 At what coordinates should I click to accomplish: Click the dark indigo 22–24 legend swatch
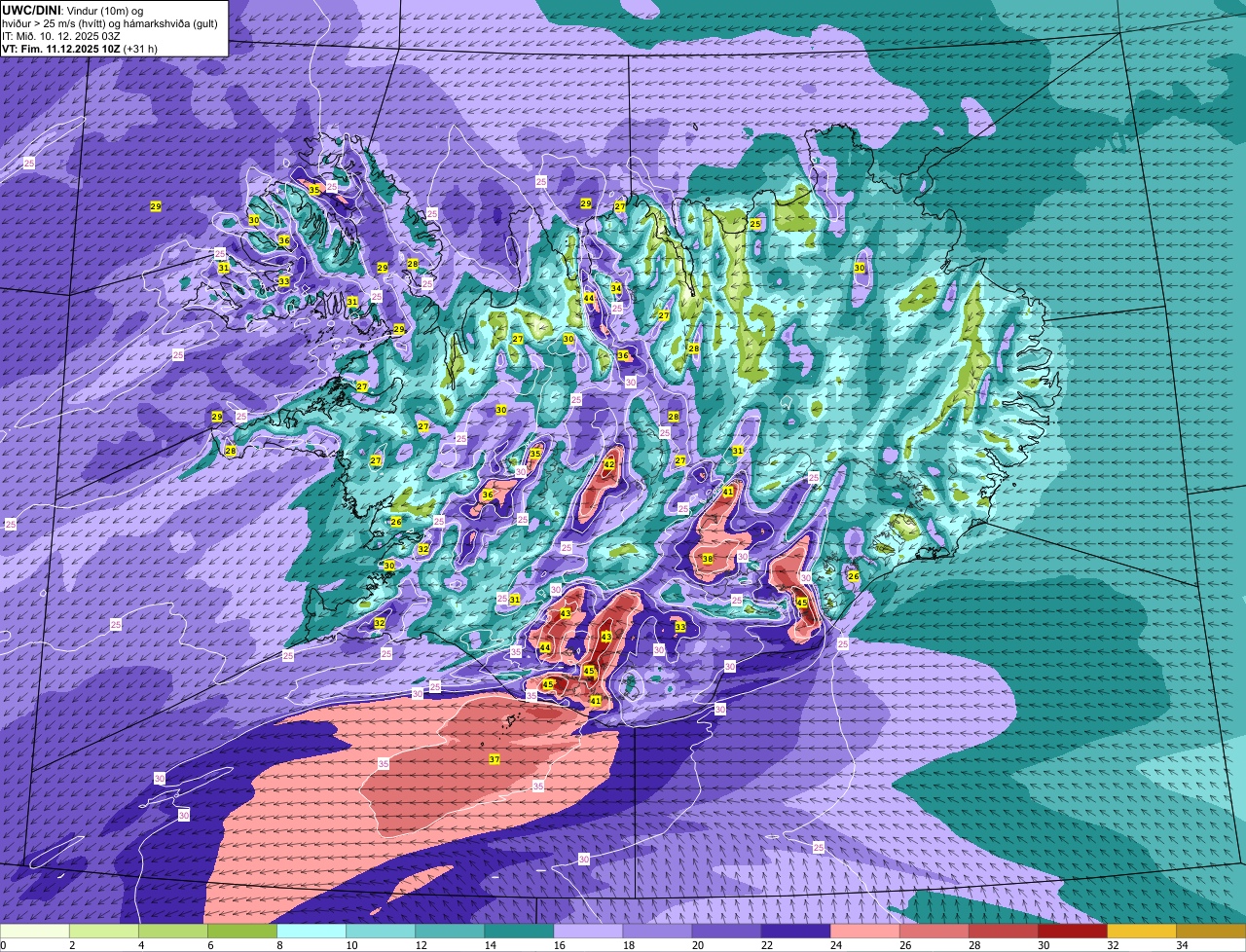[795, 931]
